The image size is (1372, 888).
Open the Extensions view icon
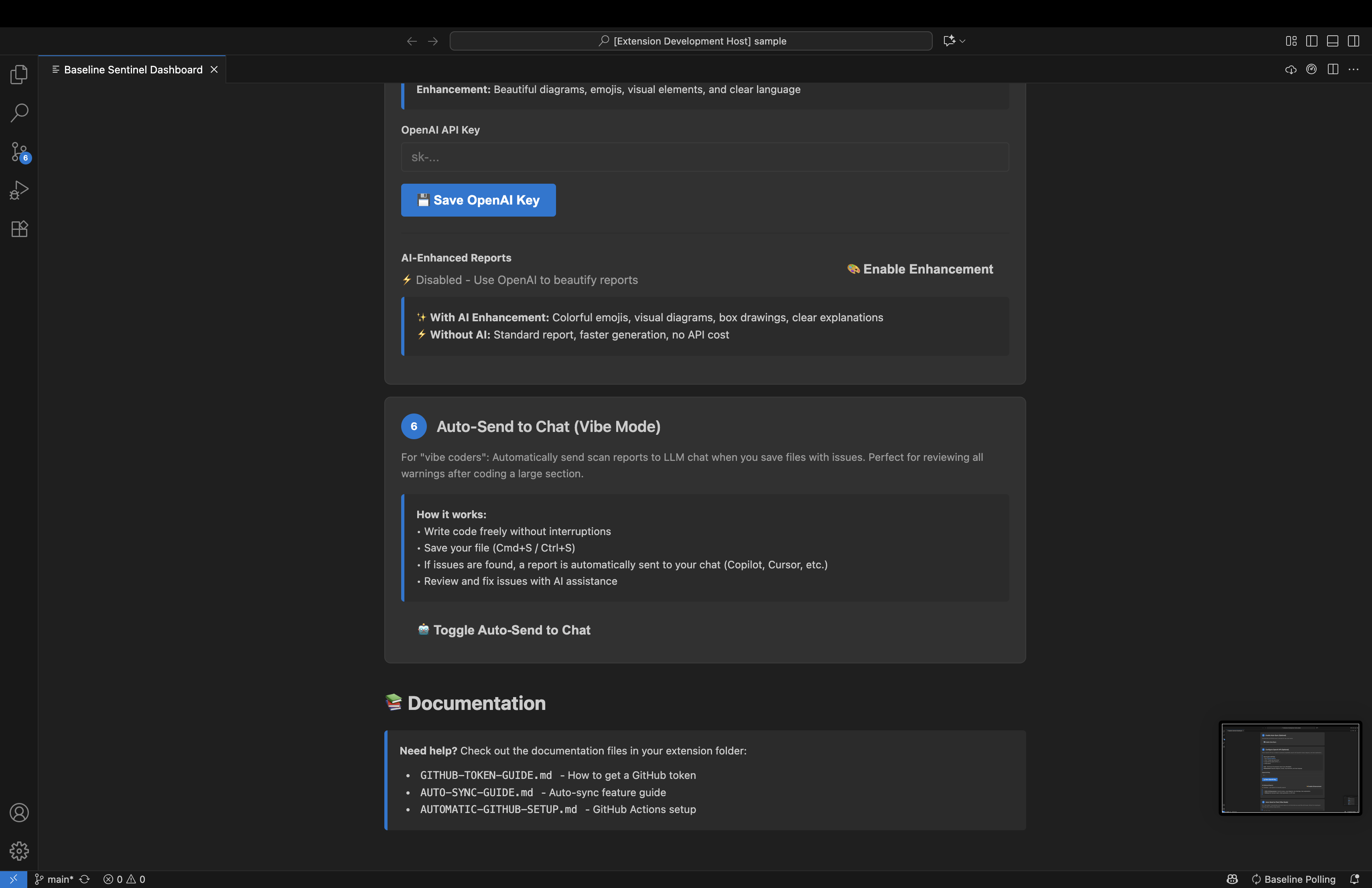tap(19, 229)
